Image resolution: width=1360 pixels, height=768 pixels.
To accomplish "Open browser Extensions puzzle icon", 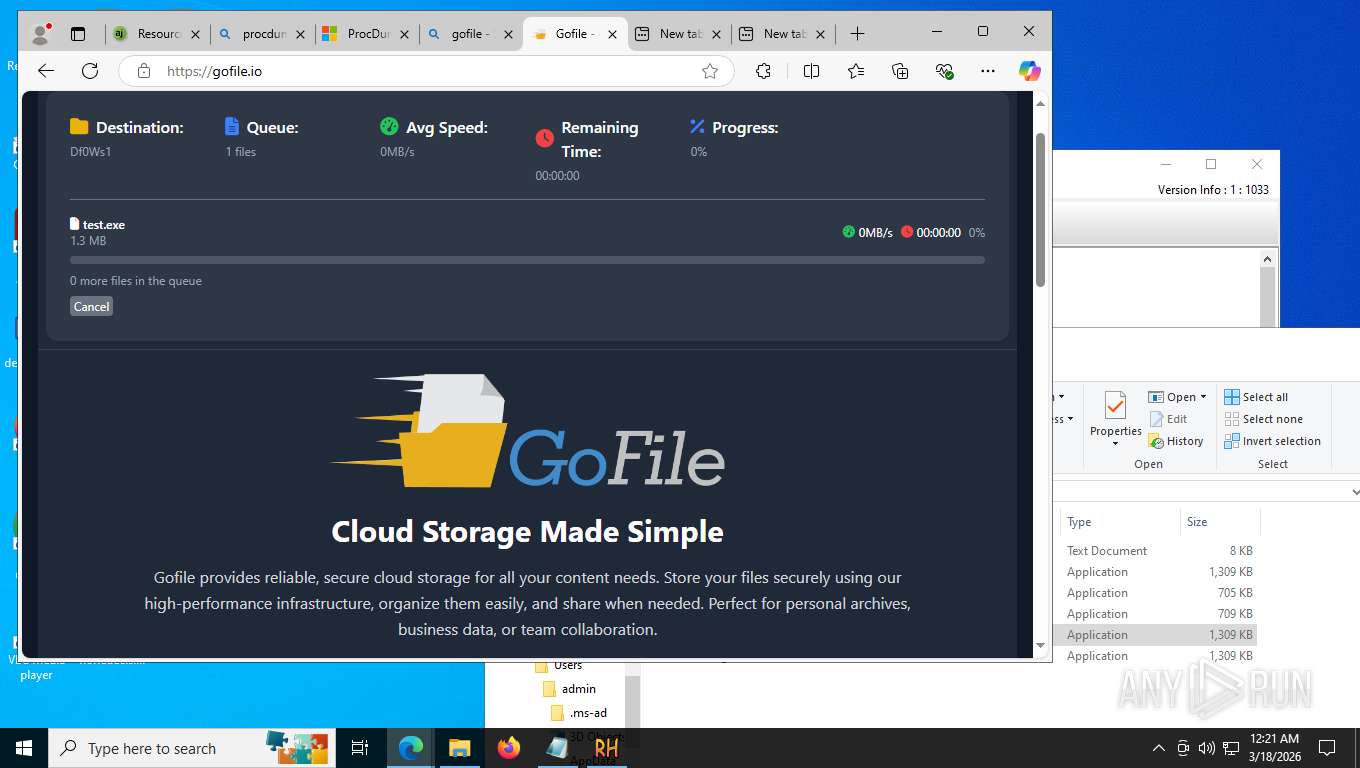I will pos(764,71).
